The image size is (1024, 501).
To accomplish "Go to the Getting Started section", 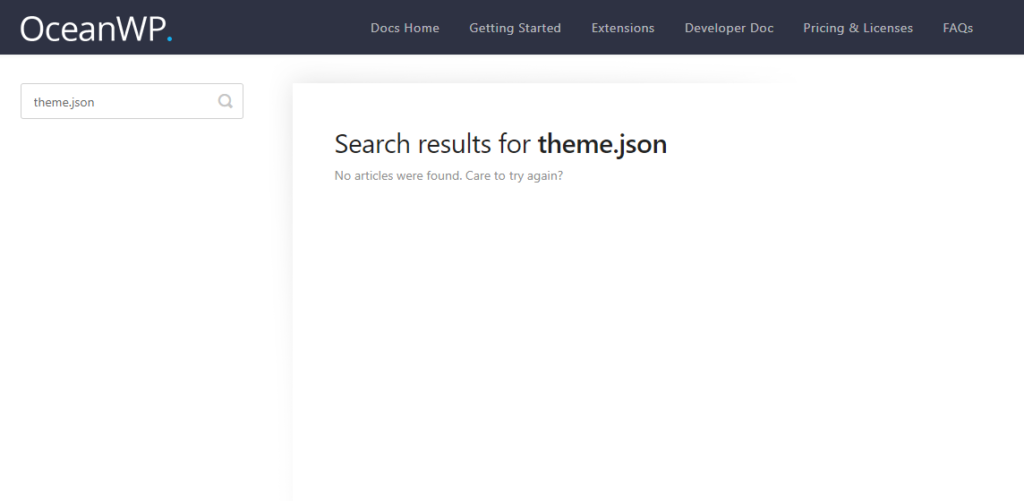I will 515,28.
